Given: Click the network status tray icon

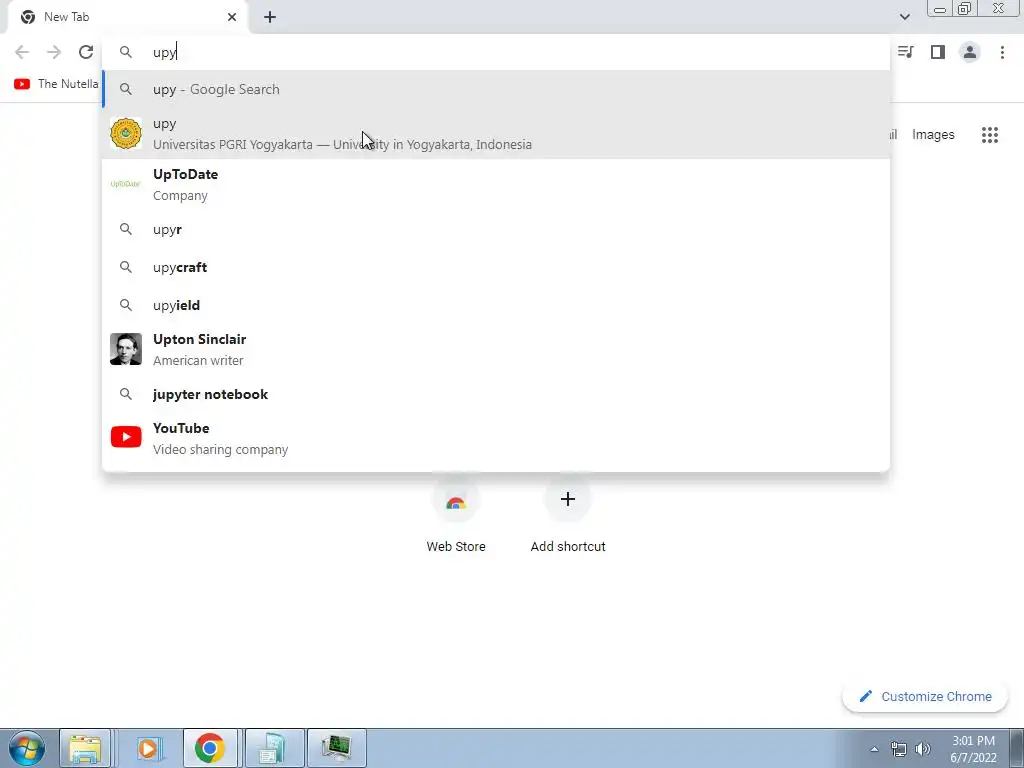Looking at the screenshot, I should (899, 749).
